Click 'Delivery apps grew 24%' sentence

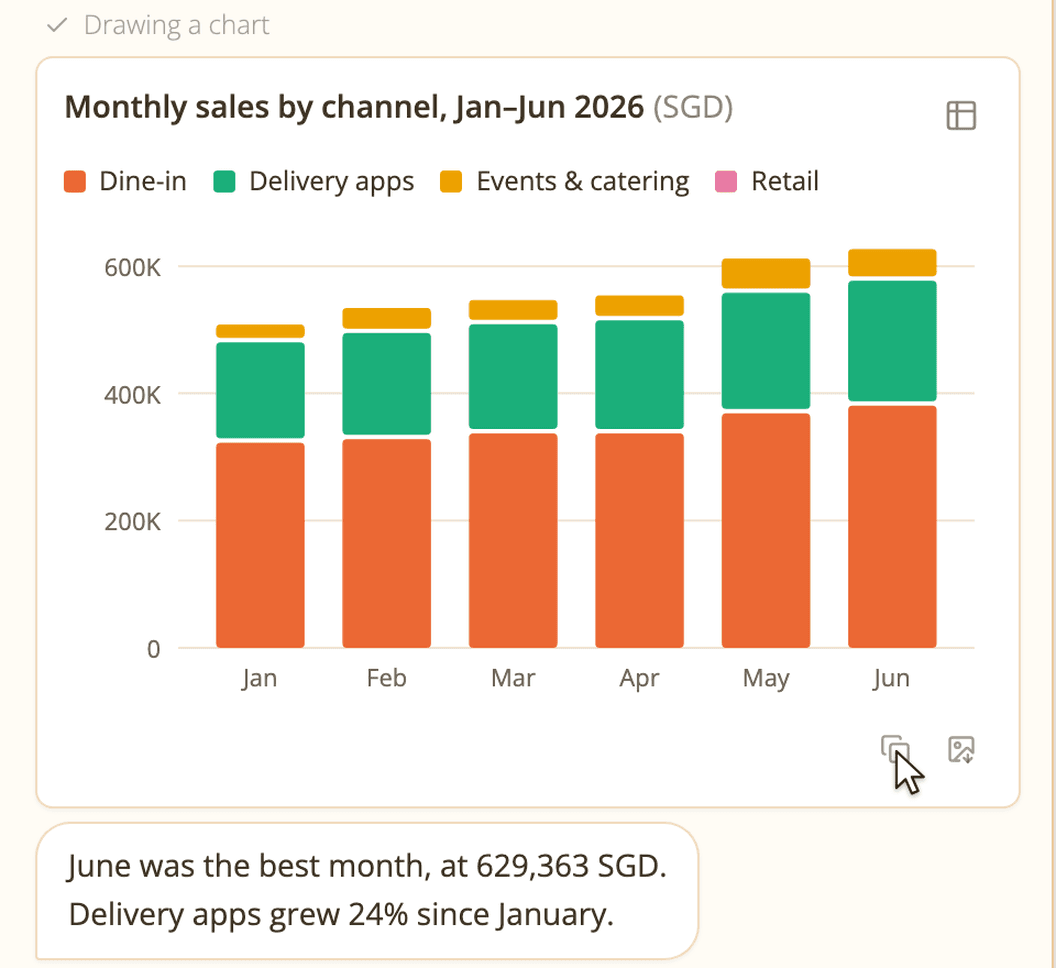341,915
